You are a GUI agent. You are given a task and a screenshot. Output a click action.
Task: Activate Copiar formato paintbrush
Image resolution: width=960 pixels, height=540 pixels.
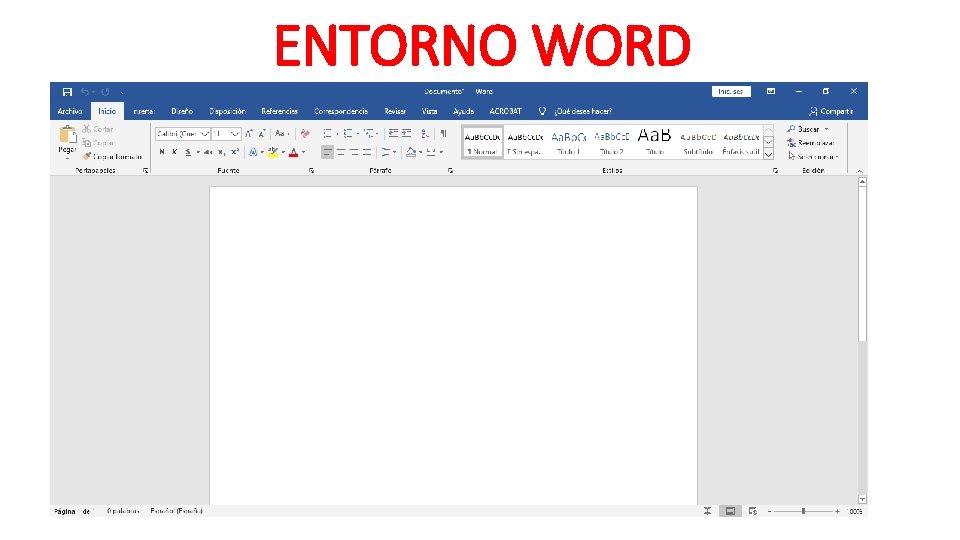[x=112, y=157]
